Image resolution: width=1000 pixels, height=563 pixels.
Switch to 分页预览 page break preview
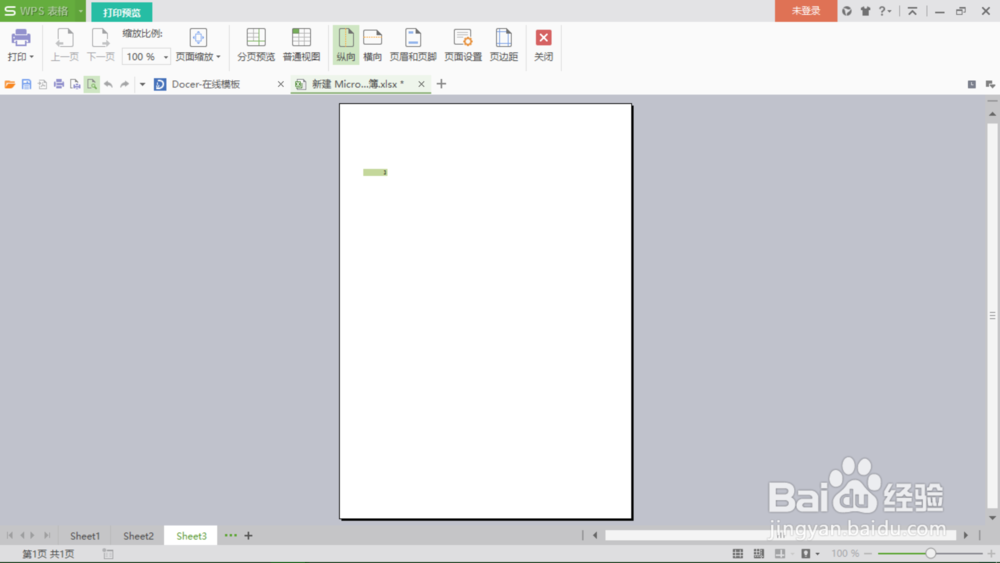tap(256, 45)
